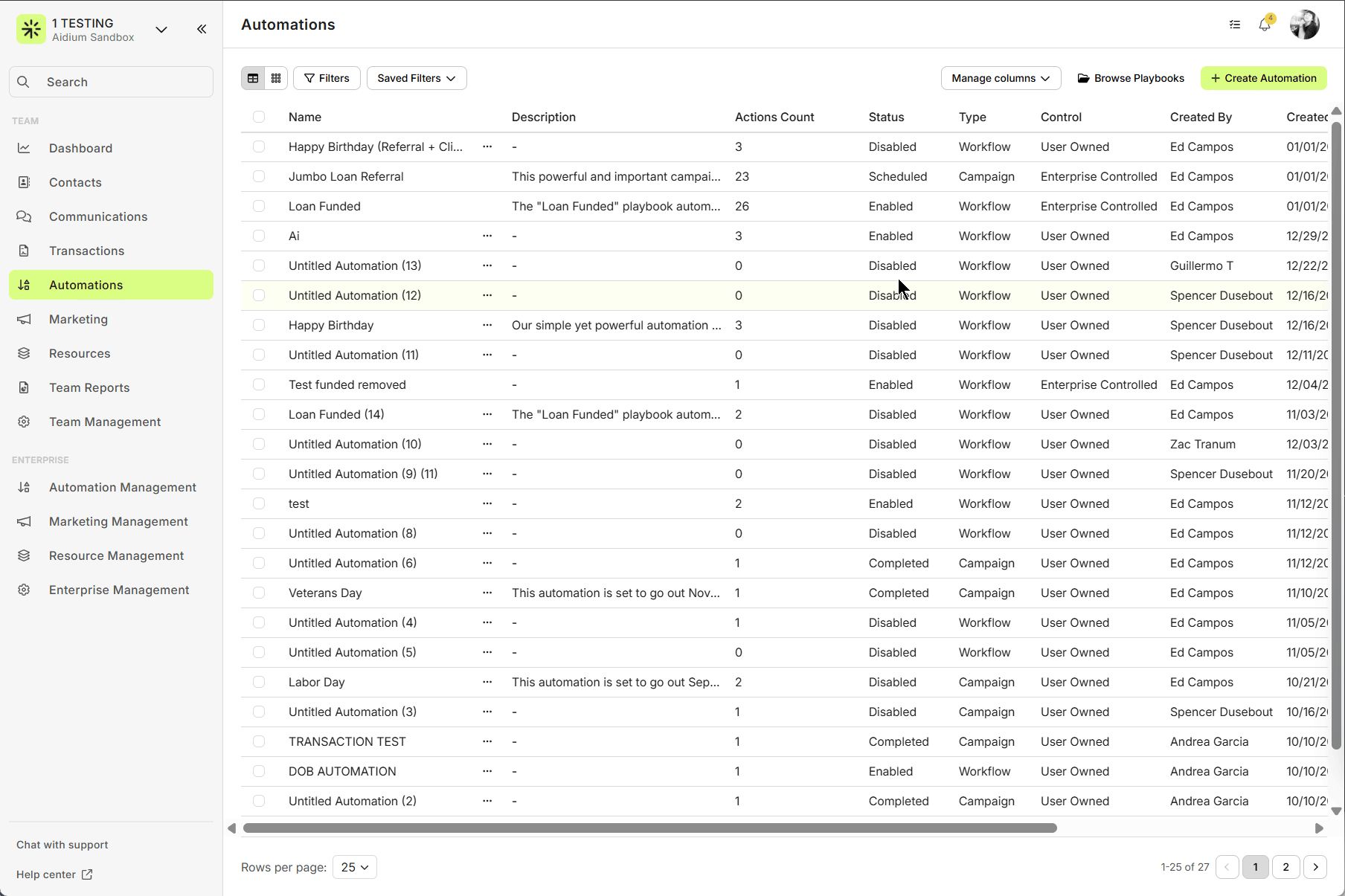Switch to grid view layout
This screenshot has width=1345, height=896.
[x=276, y=78]
